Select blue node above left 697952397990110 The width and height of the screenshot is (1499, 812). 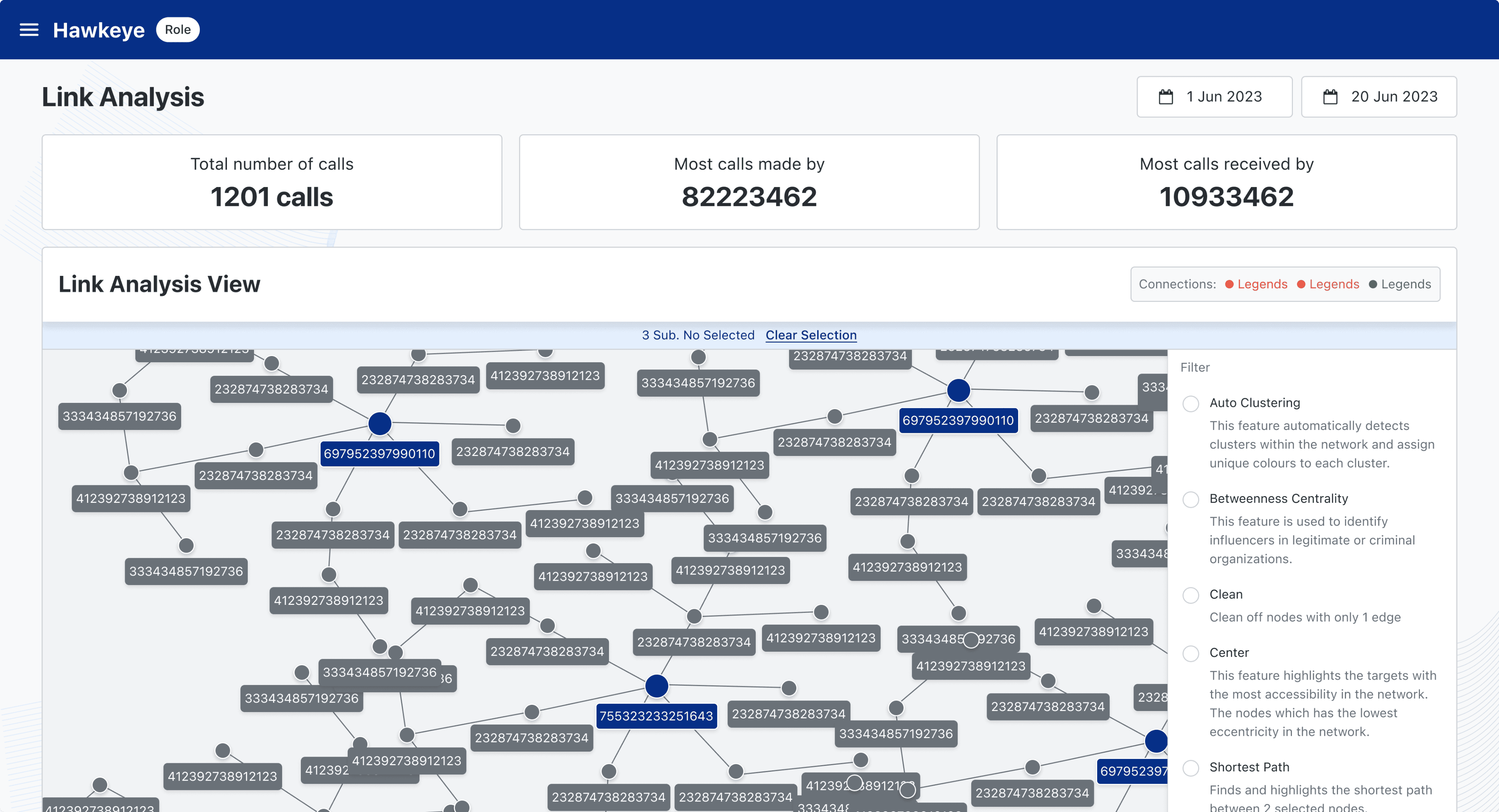click(380, 423)
